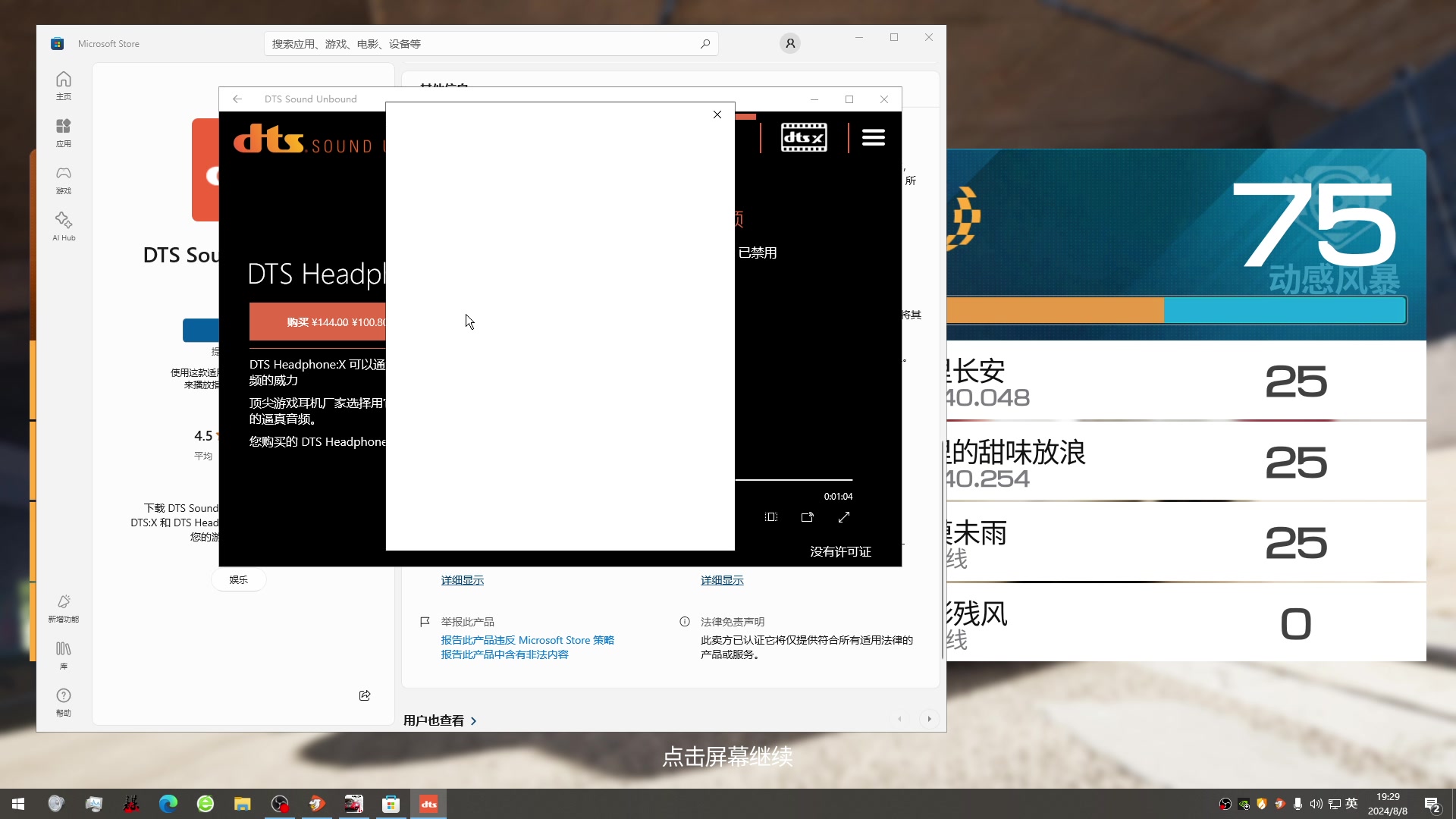
Task: Share the DTS Sound Unbound product page
Action: point(365,695)
